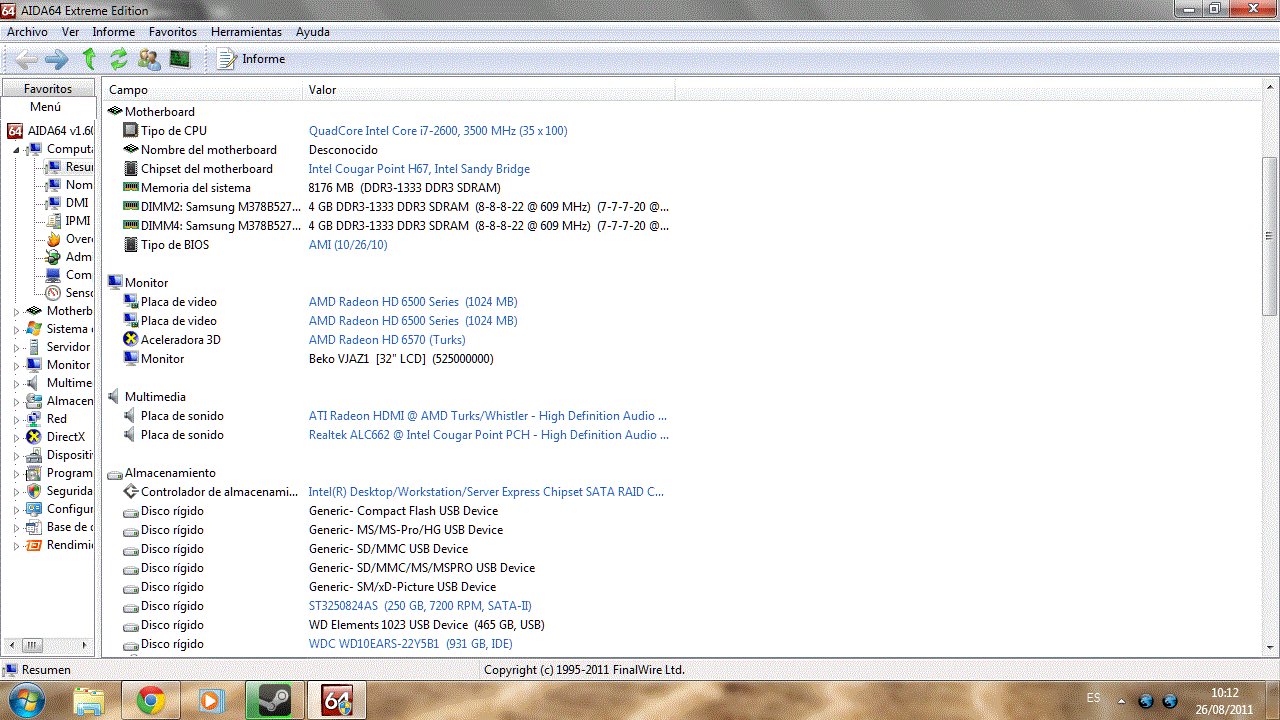The width and height of the screenshot is (1280, 720).
Task: Open Windows Explorer from the taskbar
Action: pos(89,700)
